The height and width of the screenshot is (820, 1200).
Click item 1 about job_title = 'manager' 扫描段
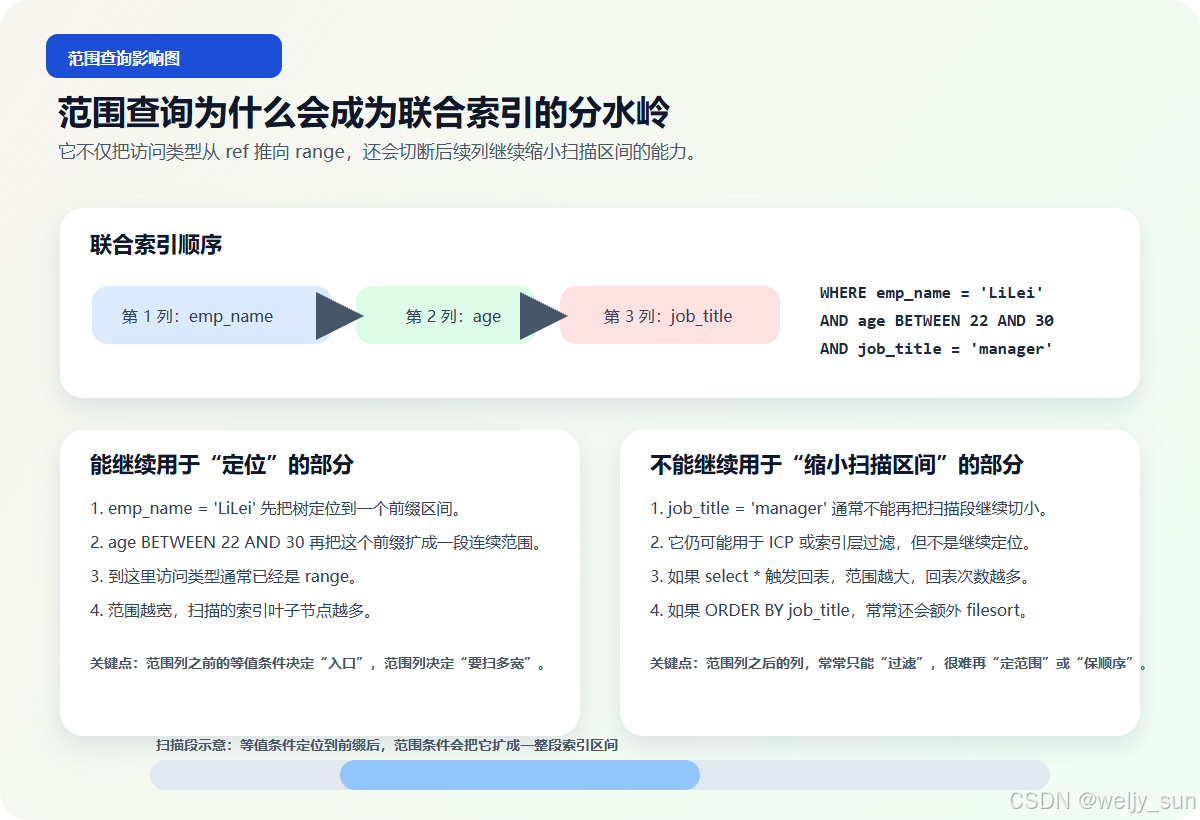click(850, 509)
